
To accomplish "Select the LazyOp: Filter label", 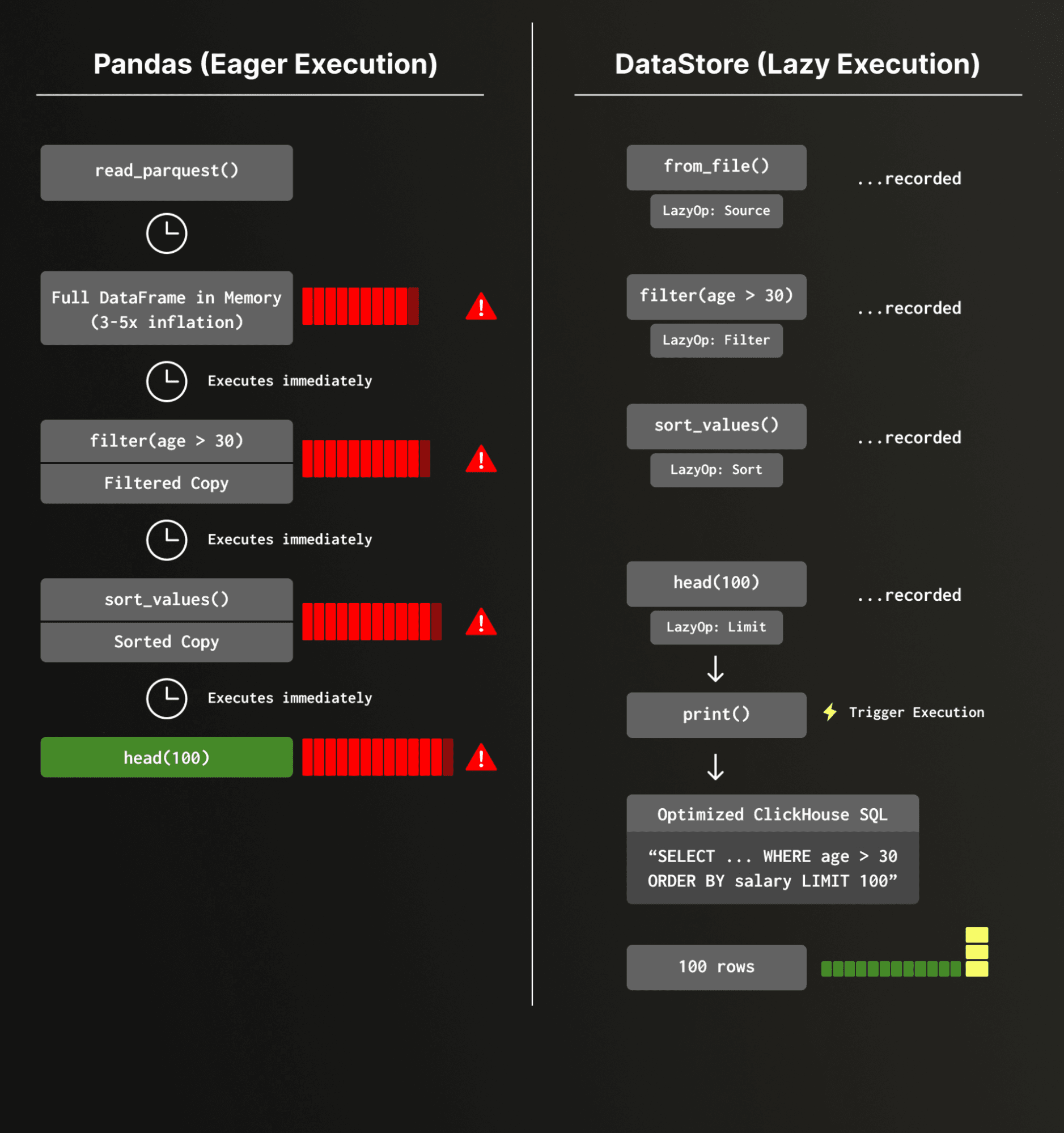I will tap(717, 340).
